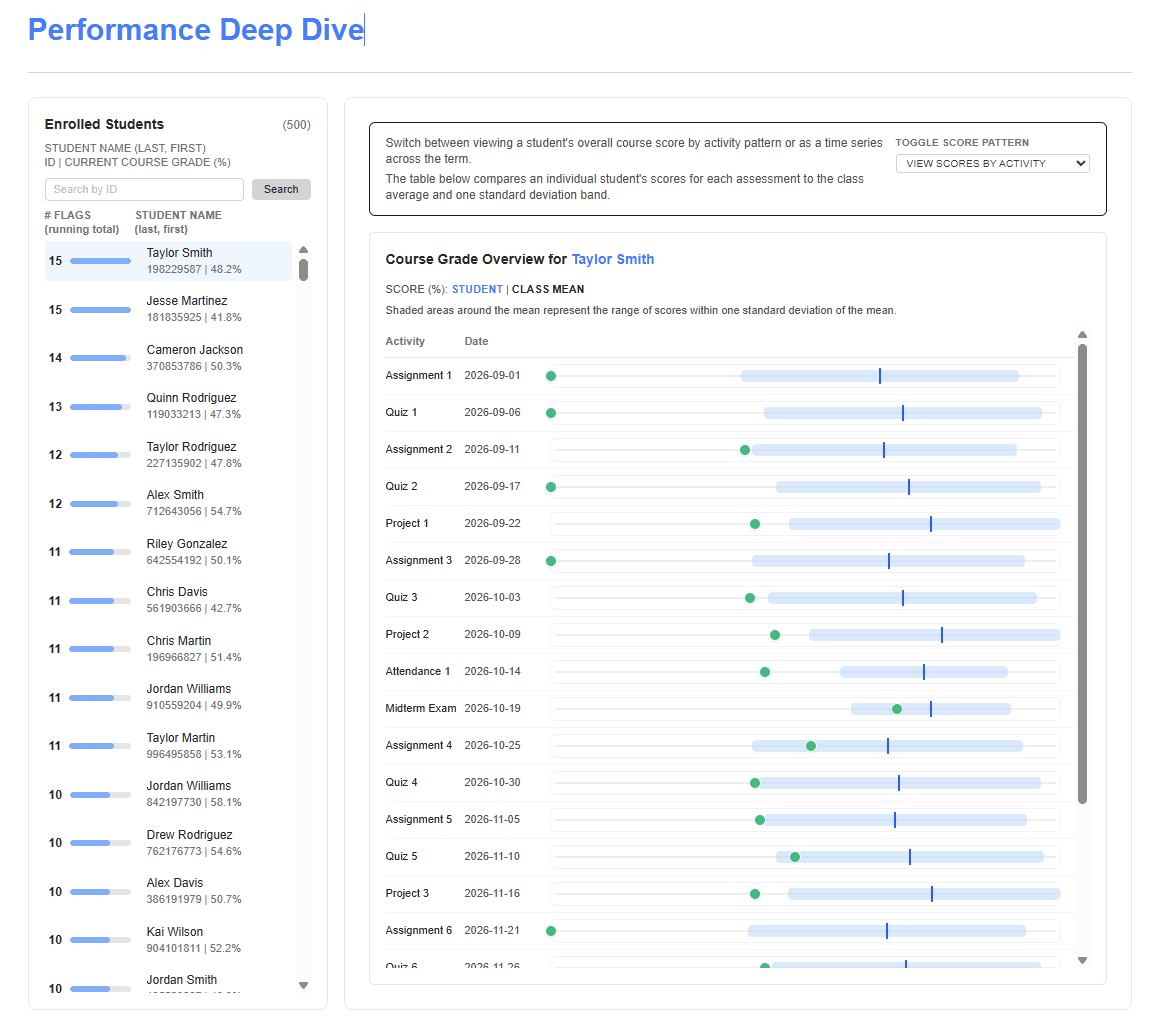Viewport: 1162px width, 1036px height.
Task: Click the scroll-down arrow on the student list scrollbar
Action: pyautogui.click(x=303, y=985)
